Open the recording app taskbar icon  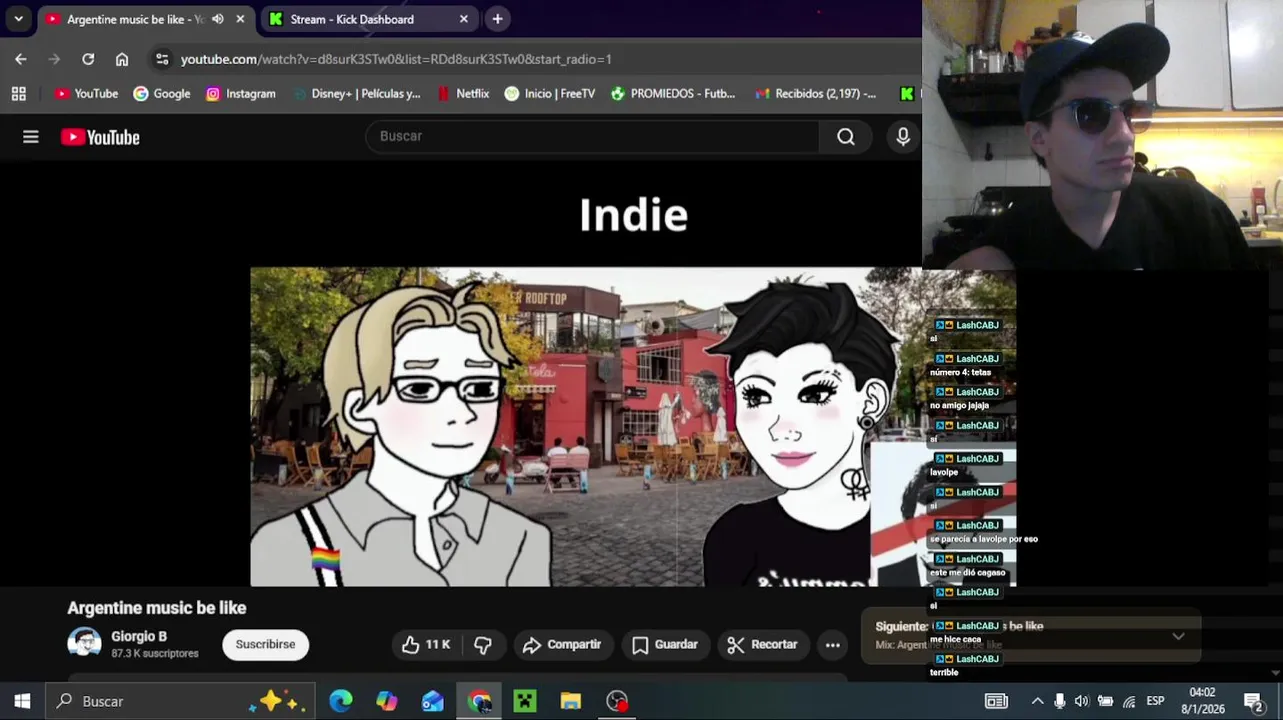[617, 701]
